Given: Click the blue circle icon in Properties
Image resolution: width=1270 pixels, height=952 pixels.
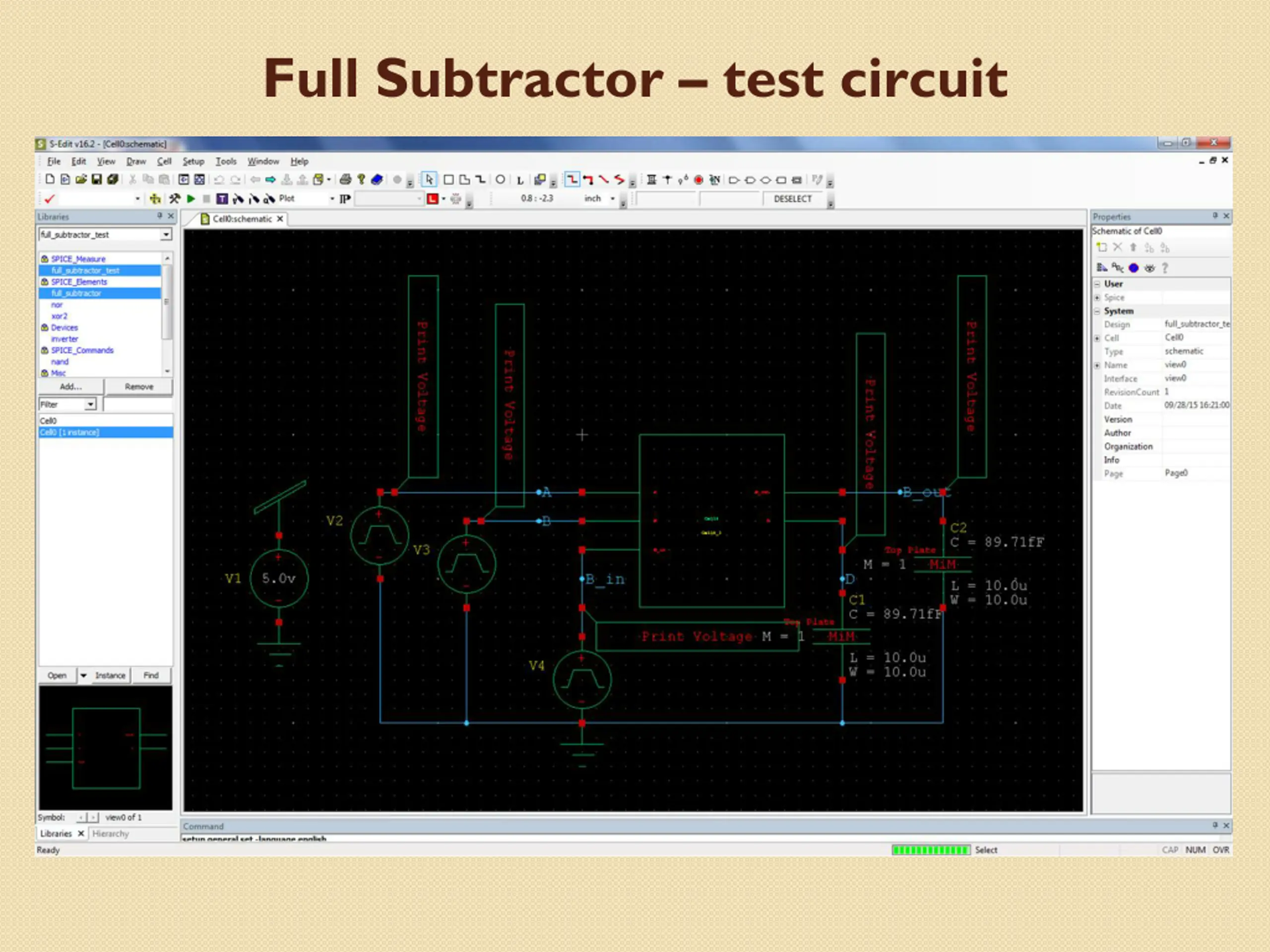Looking at the screenshot, I should click(1134, 267).
